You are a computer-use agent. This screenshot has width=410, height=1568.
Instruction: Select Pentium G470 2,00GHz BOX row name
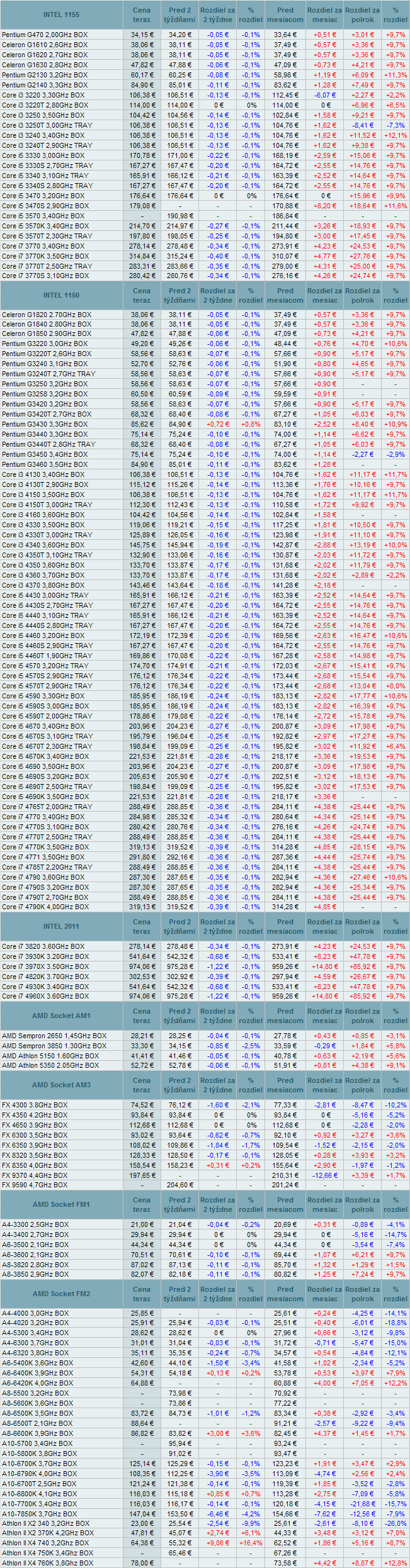click(45, 35)
